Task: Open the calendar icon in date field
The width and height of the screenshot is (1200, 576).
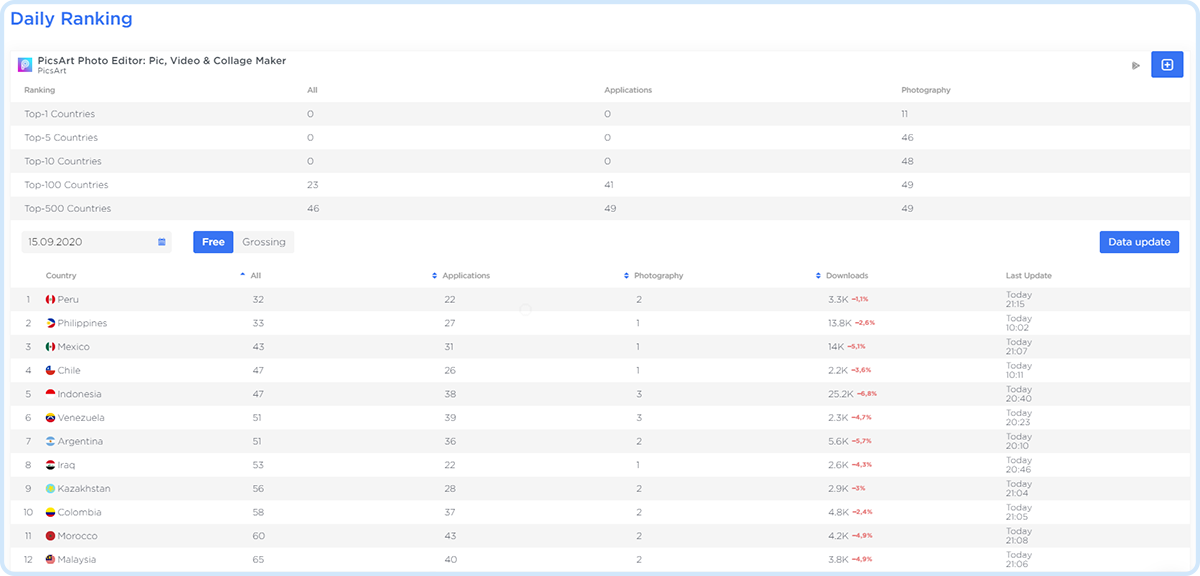Action: click(x=162, y=242)
